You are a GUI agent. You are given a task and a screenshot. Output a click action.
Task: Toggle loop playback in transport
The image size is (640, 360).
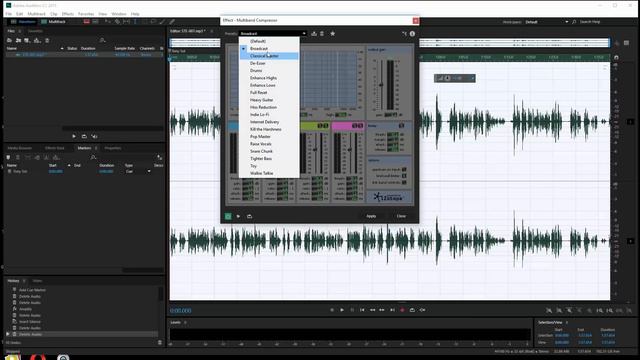pyautogui.click(x=412, y=310)
